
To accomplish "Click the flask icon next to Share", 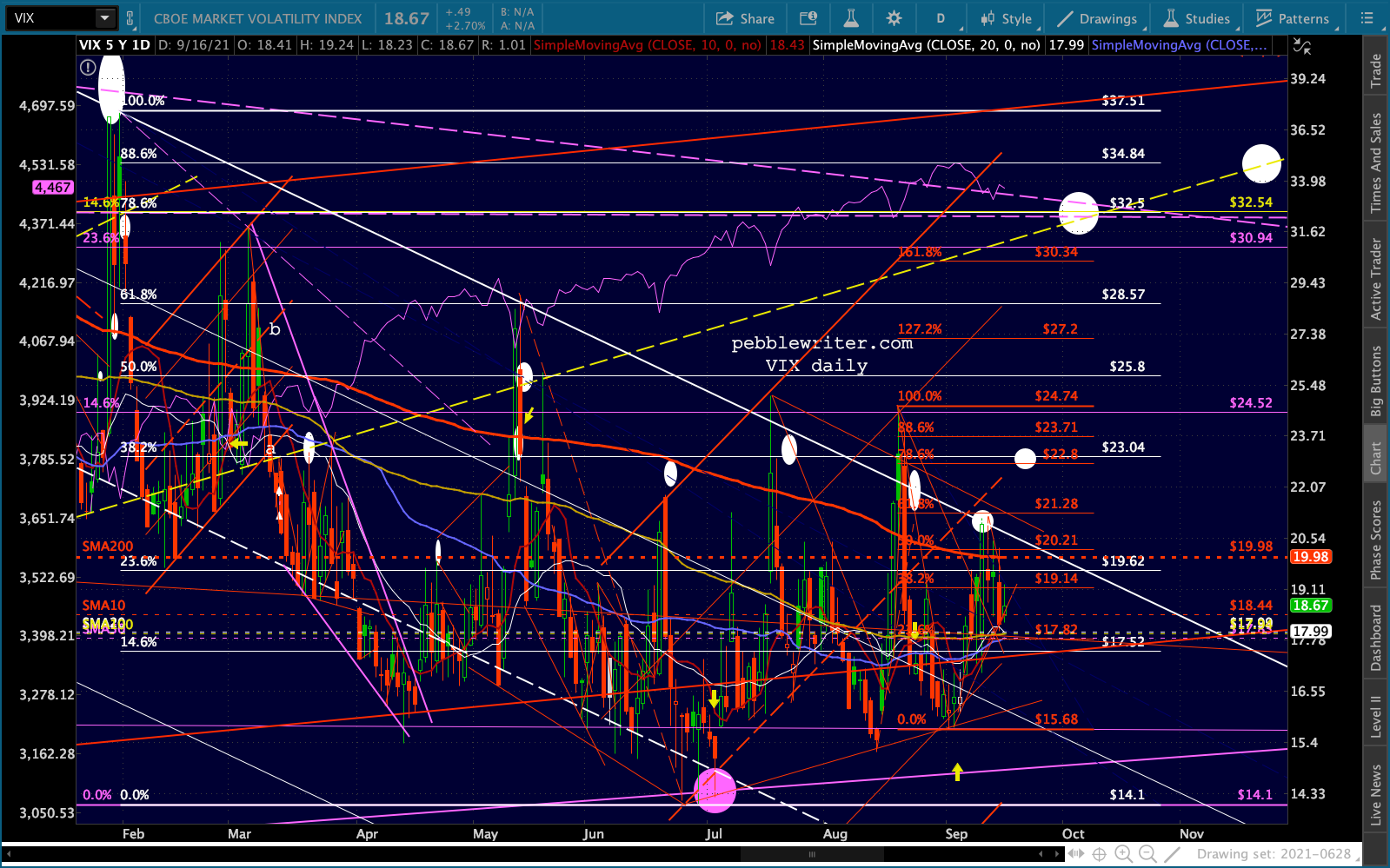I will (x=851, y=18).
